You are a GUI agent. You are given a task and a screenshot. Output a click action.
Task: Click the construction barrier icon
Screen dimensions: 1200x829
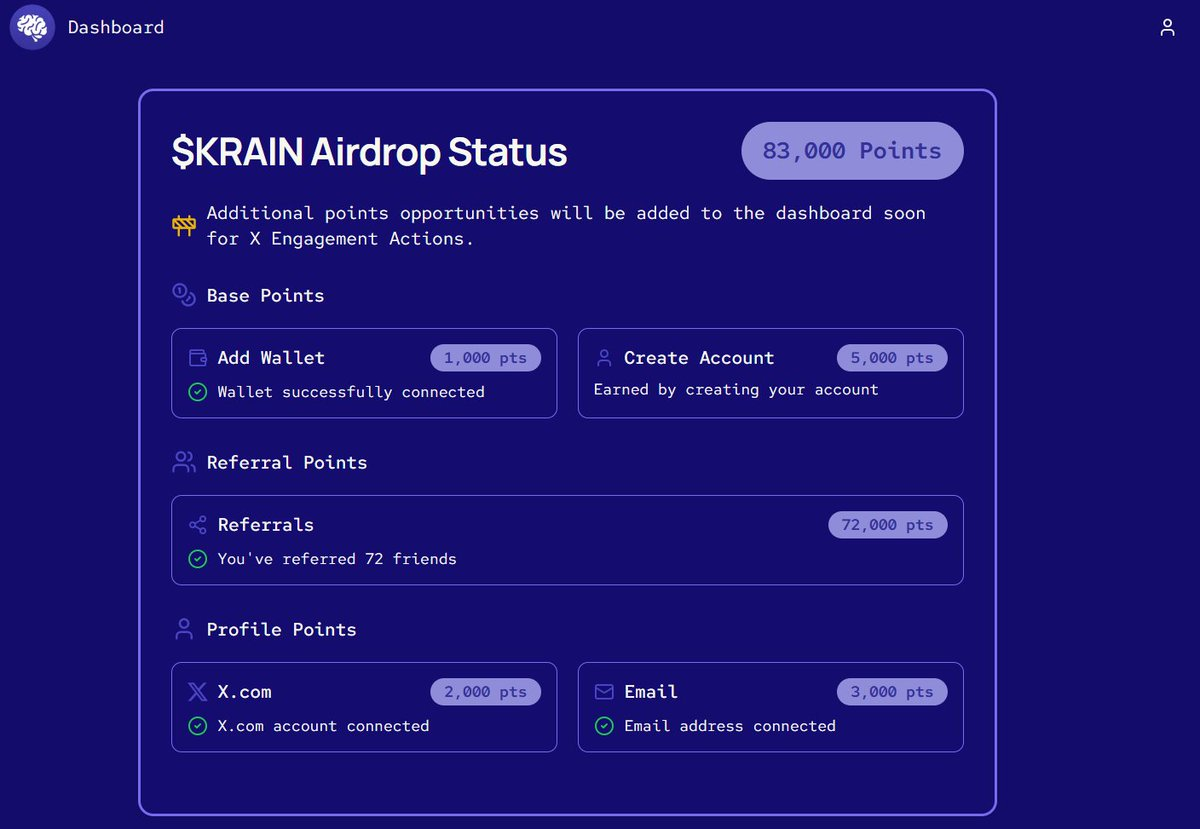click(183, 225)
